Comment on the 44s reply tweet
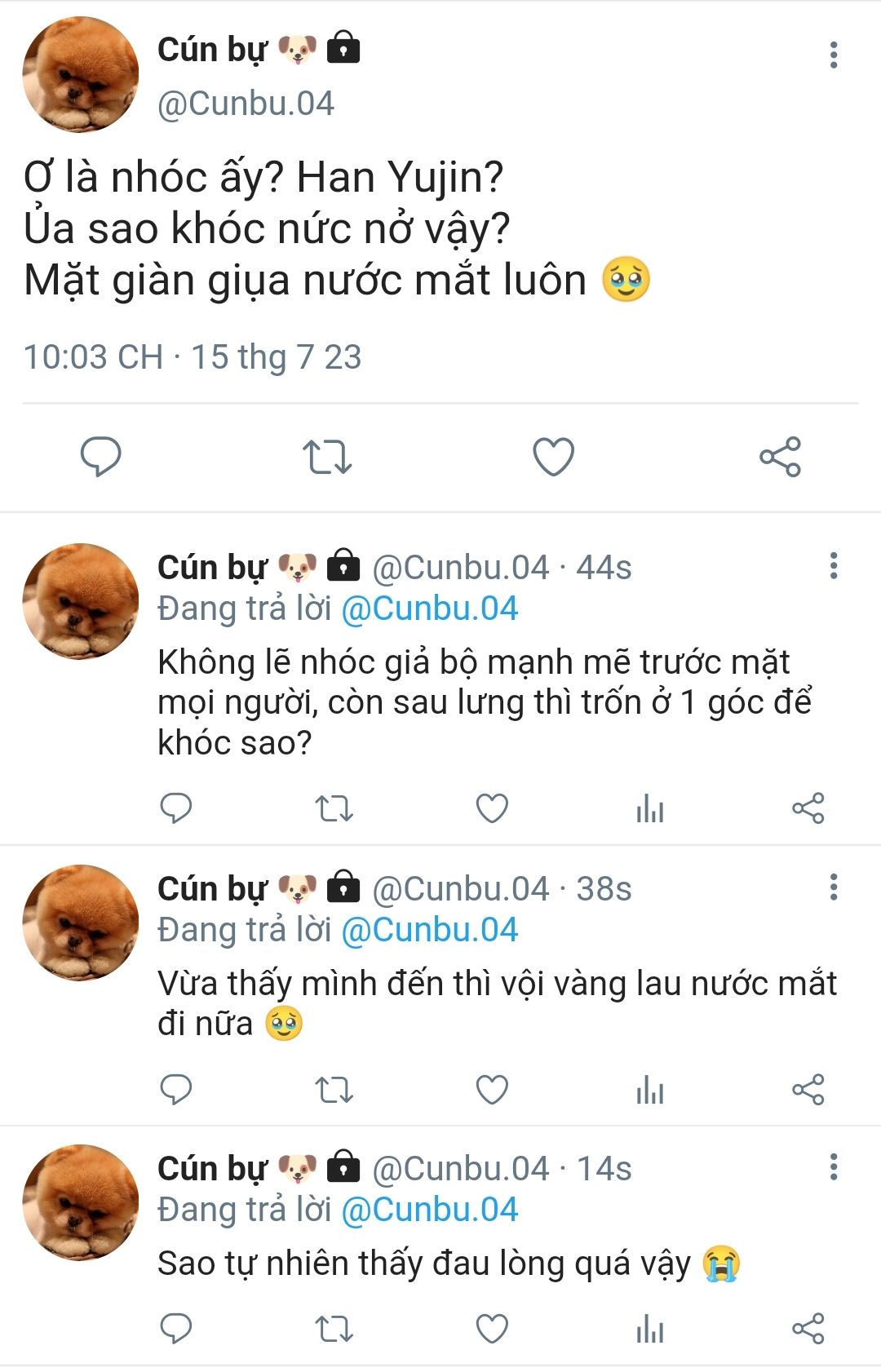This screenshot has width=881, height=1372. pos(175,808)
